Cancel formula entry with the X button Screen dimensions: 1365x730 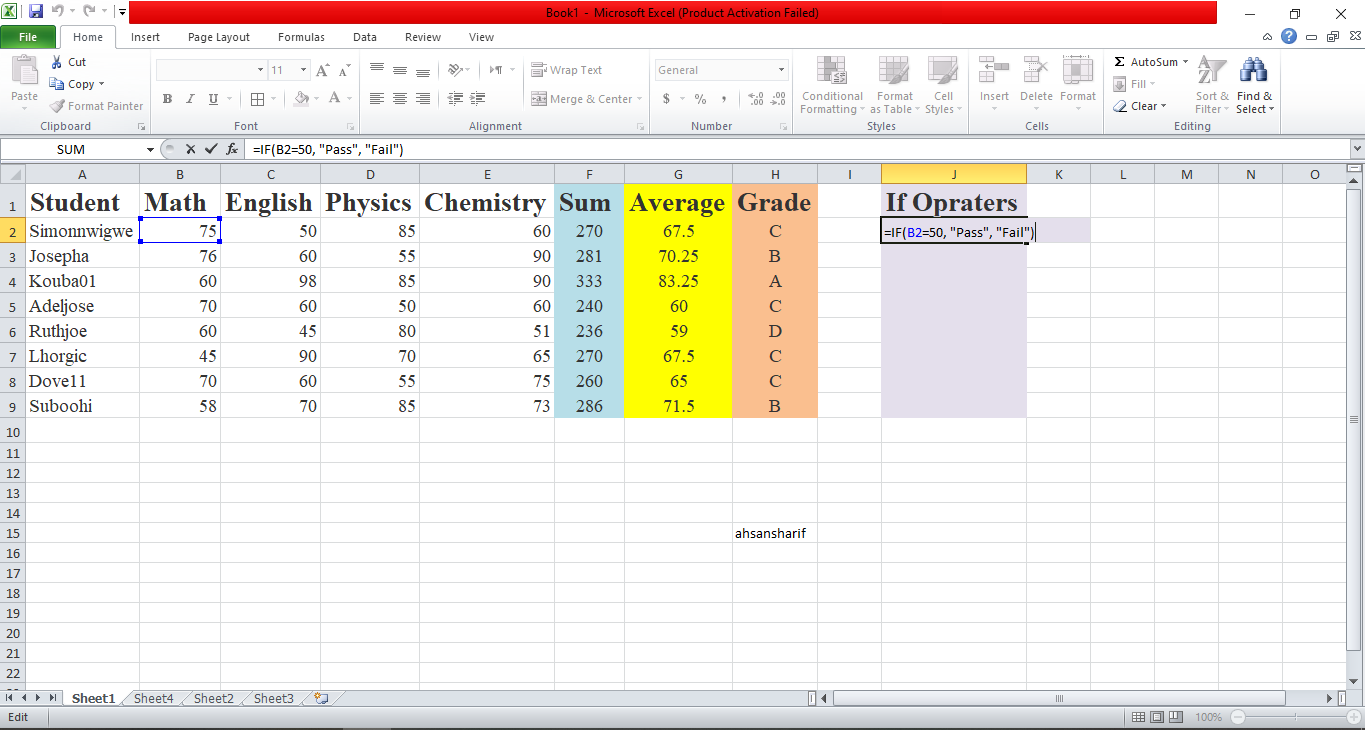190,149
